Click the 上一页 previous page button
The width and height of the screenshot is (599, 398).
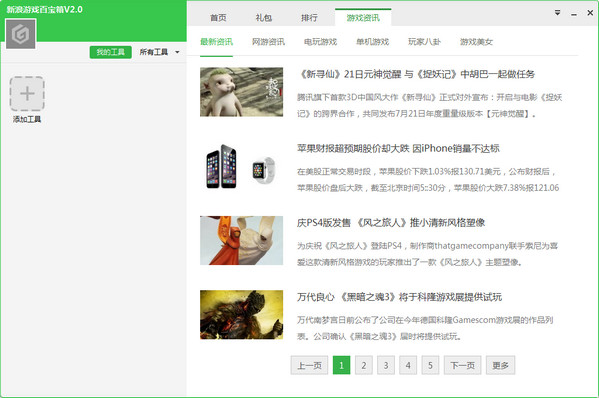309,365
